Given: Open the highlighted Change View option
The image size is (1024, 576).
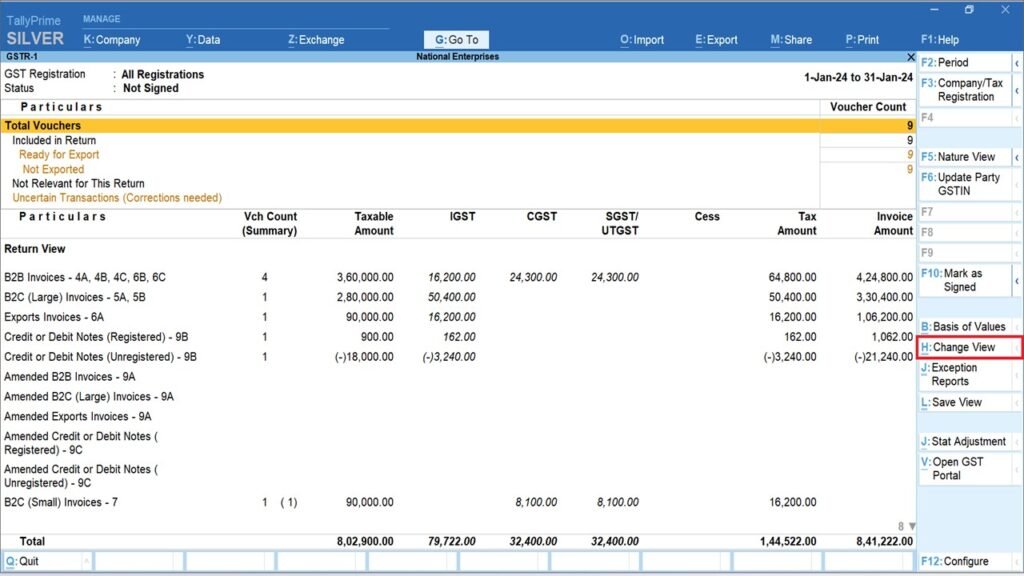Looking at the screenshot, I should [960, 347].
